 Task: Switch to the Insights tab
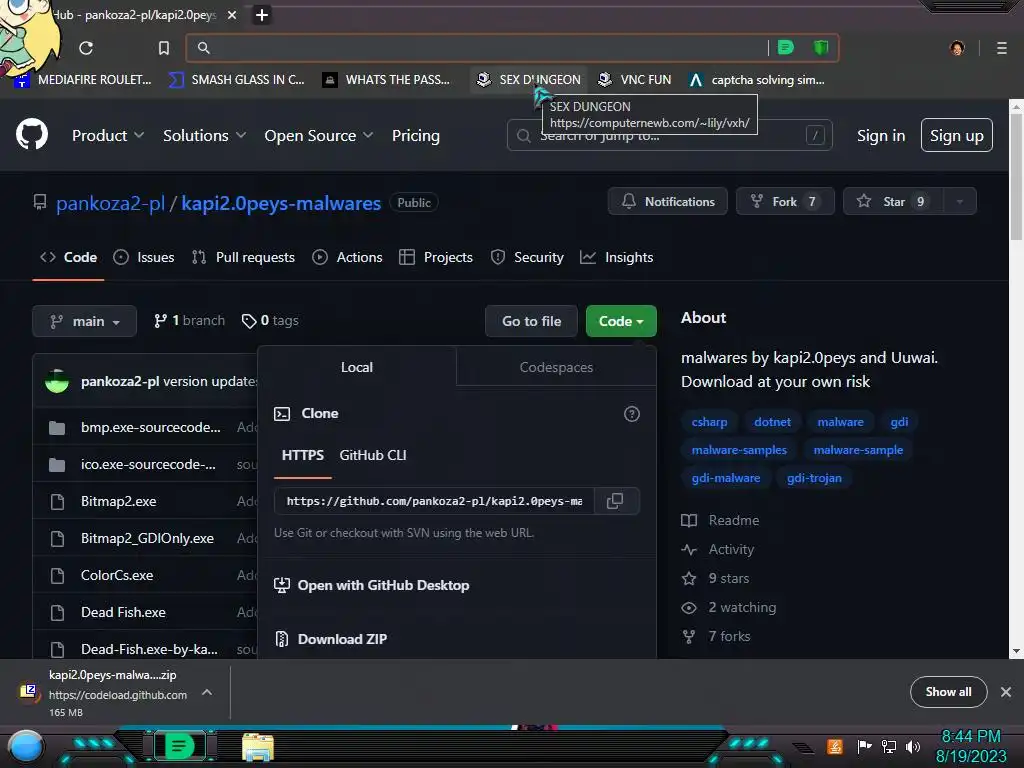click(x=616, y=257)
